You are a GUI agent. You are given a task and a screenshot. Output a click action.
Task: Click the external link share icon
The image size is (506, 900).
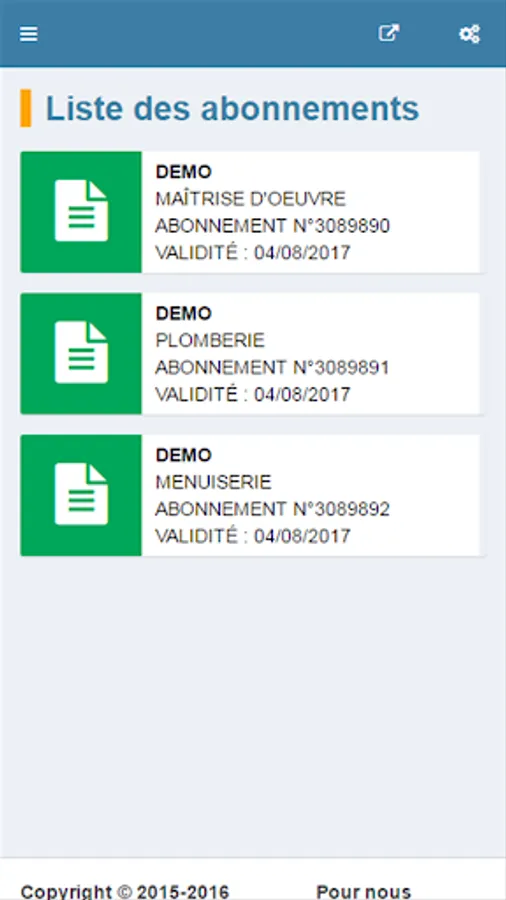(388, 33)
